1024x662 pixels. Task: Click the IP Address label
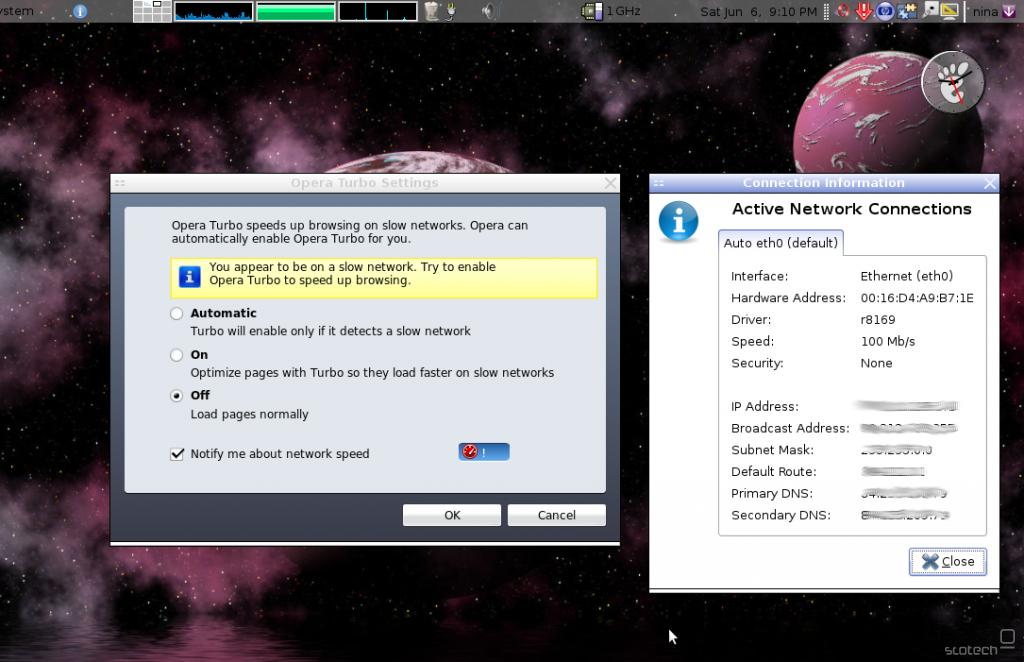[765, 406]
